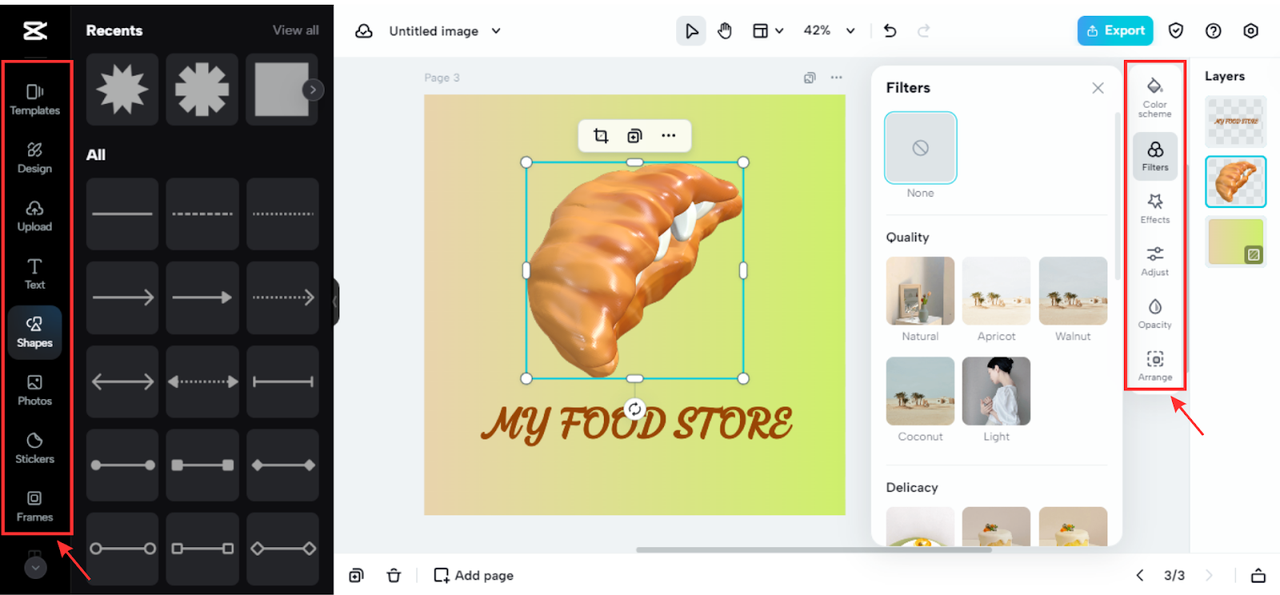Add the dashed line shape

click(x=202, y=214)
